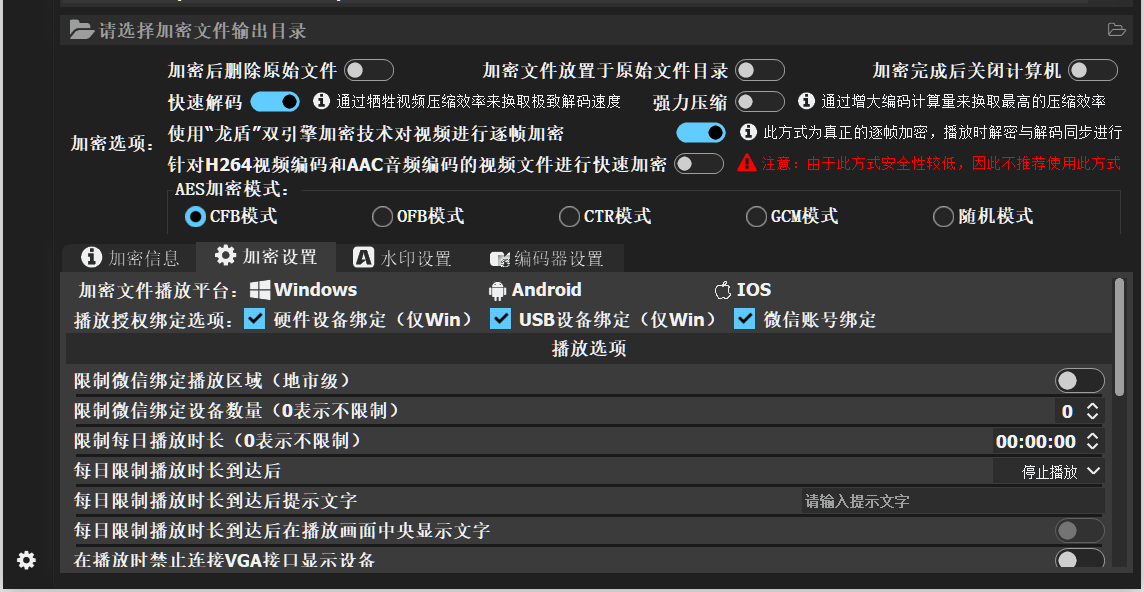This screenshot has width=1144, height=592.
Task: Click the AES加密模式 group label
Action: click(x=233, y=189)
